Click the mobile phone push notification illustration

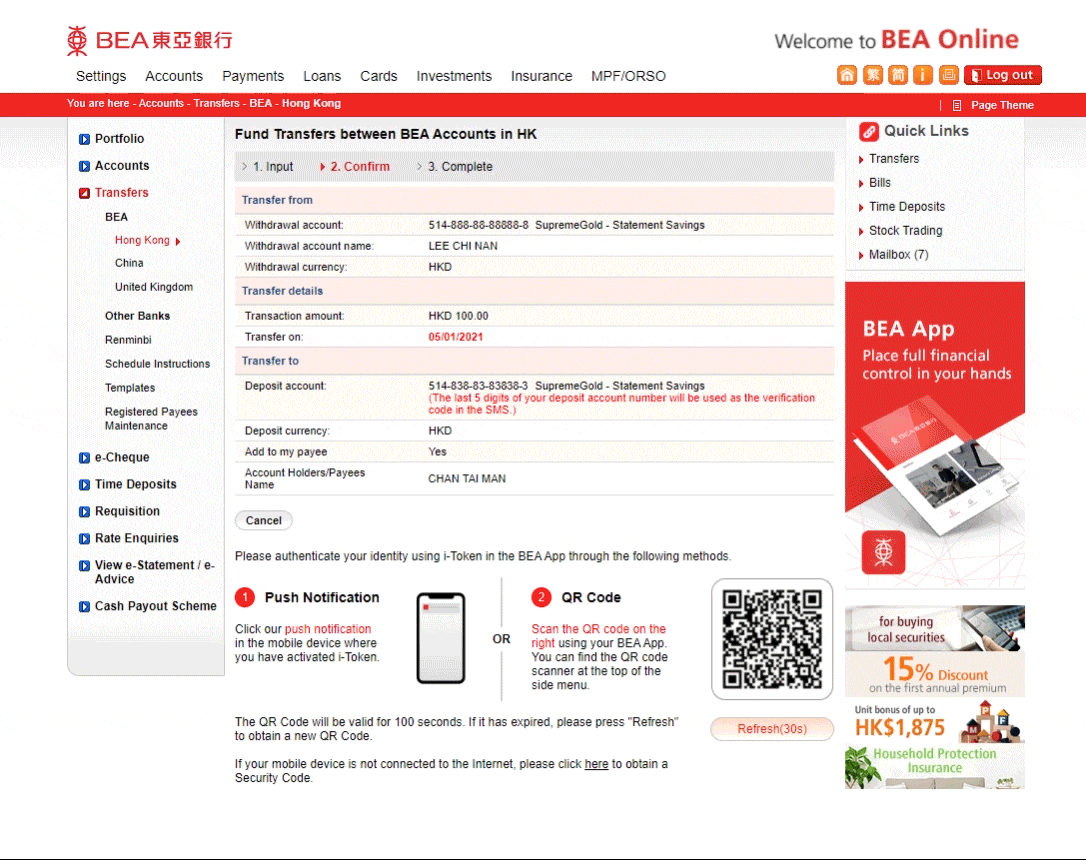pyautogui.click(x=440, y=638)
